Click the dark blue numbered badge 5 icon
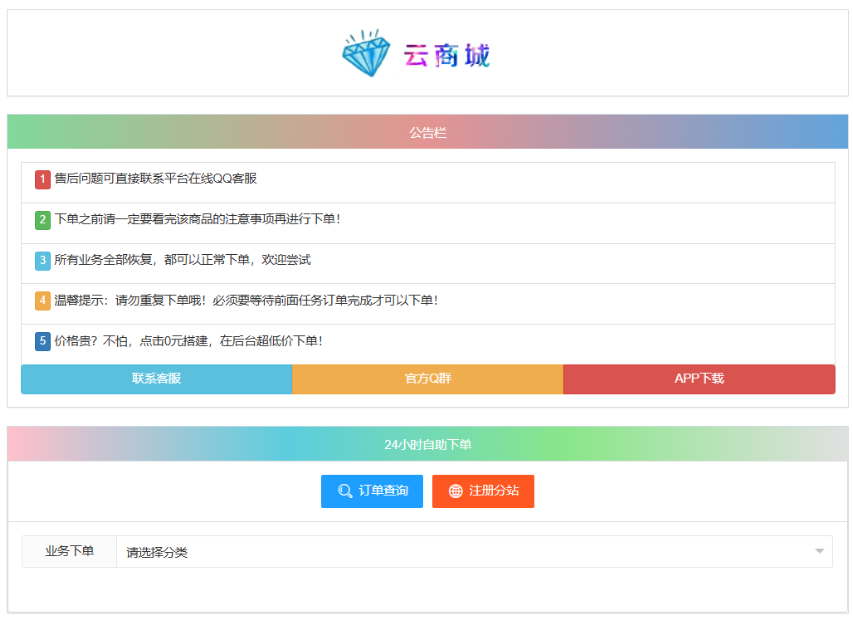This screenshot has height=623, width=853. [42, 339]
